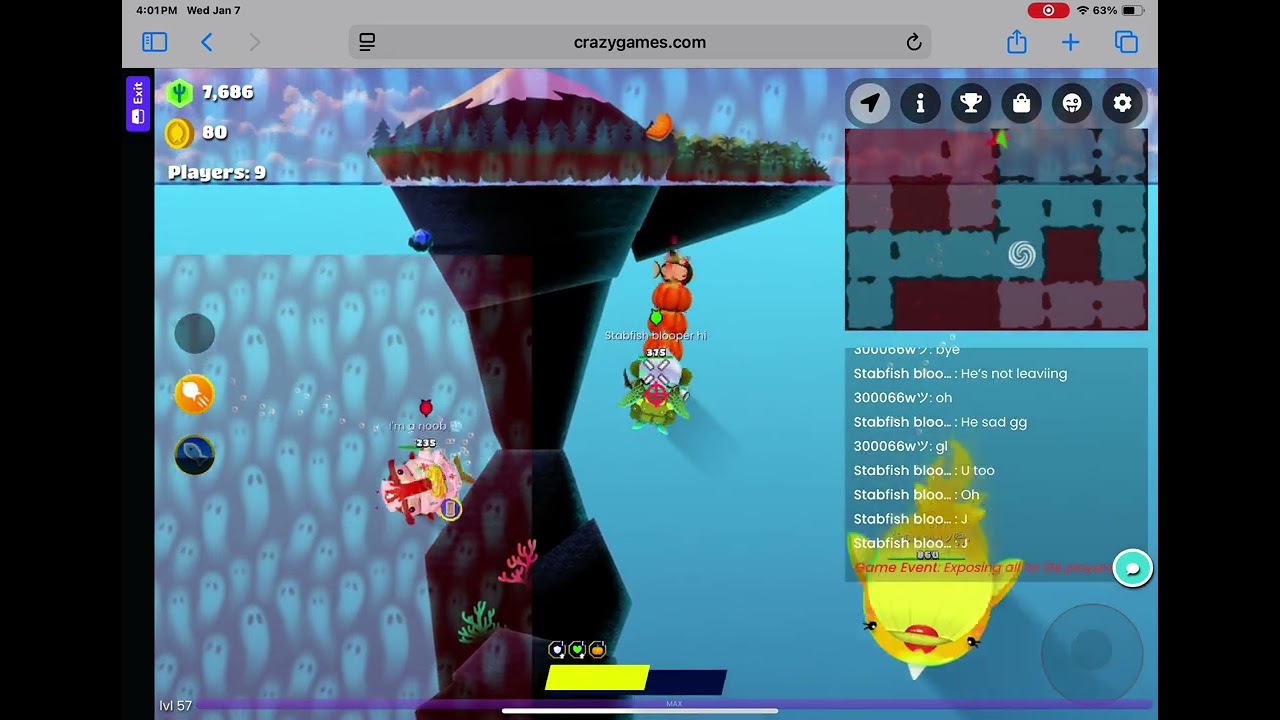The height and width of the screenshot is (720, 1280).
Task: Open the chat with the speech bubble button
Action: click(1133, 568)
